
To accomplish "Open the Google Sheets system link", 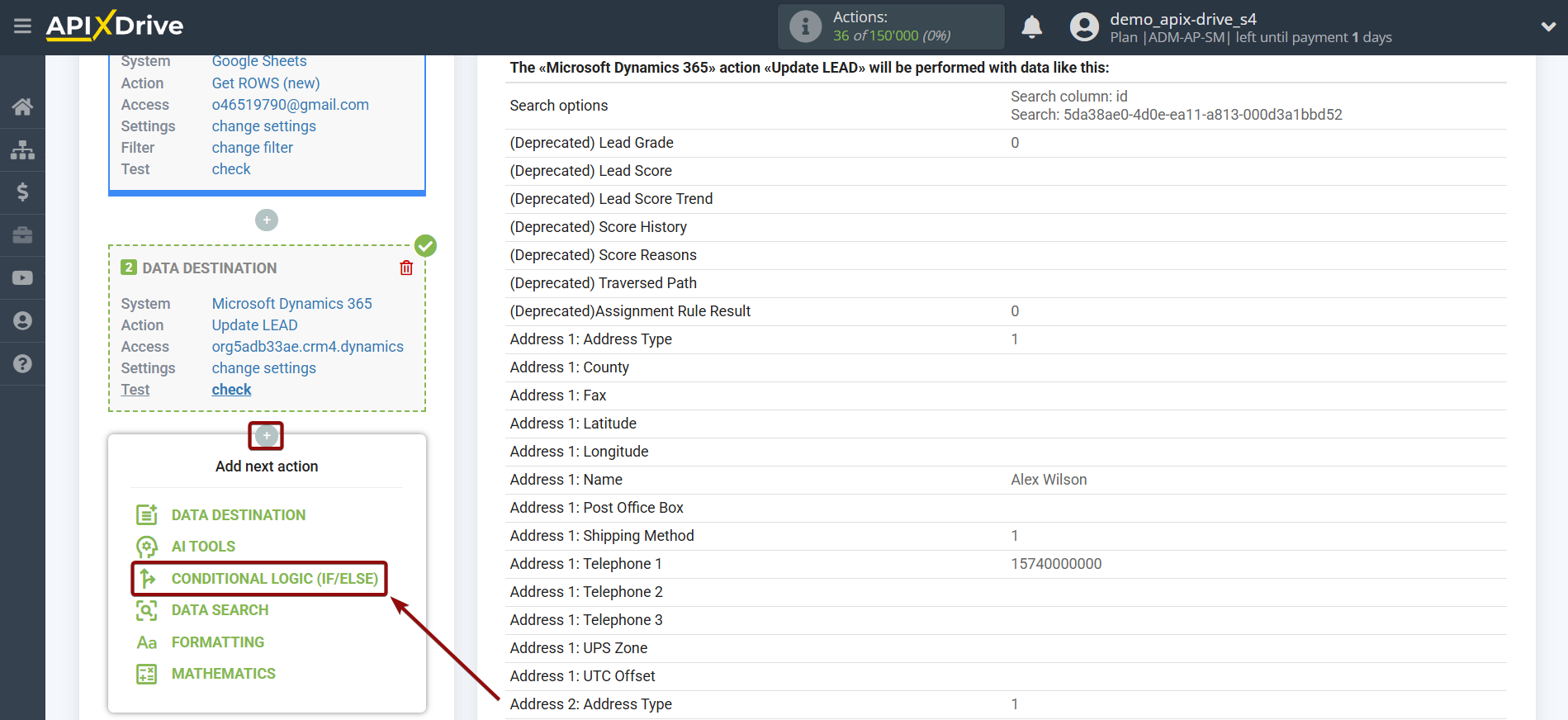I will coord(259,61).
